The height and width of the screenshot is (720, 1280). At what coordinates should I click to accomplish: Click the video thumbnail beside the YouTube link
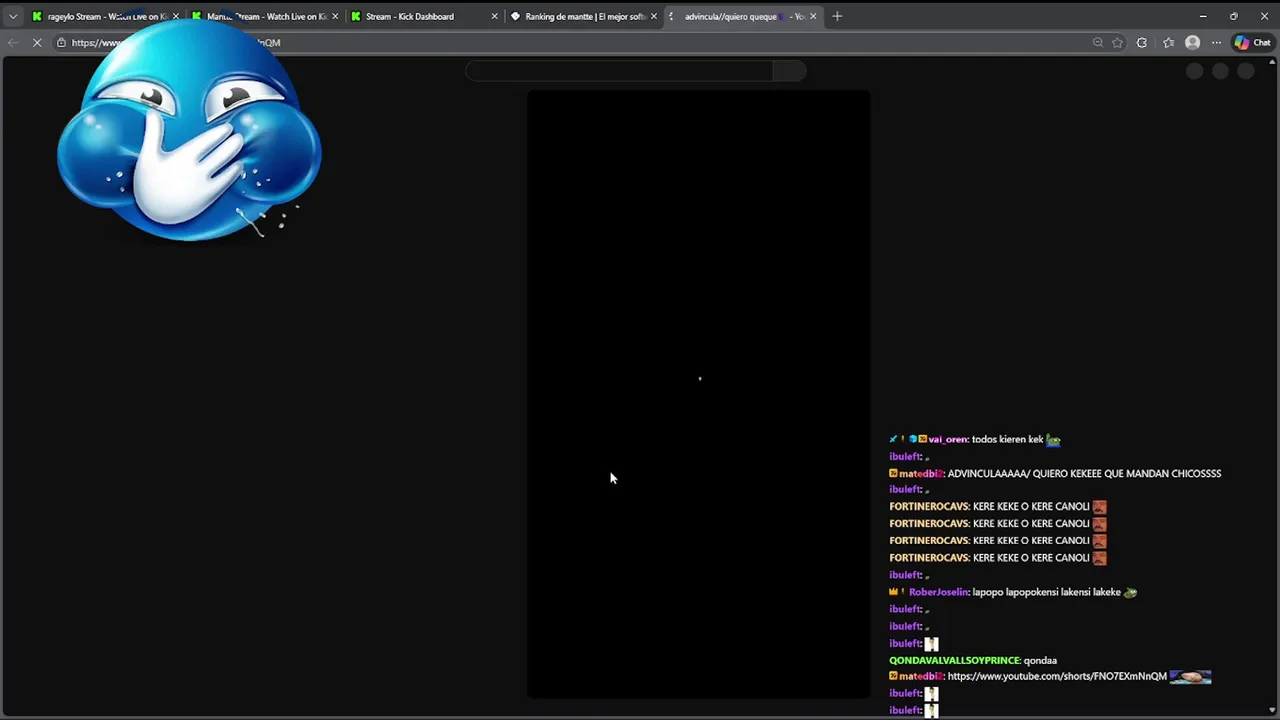tap(1190, 677)
